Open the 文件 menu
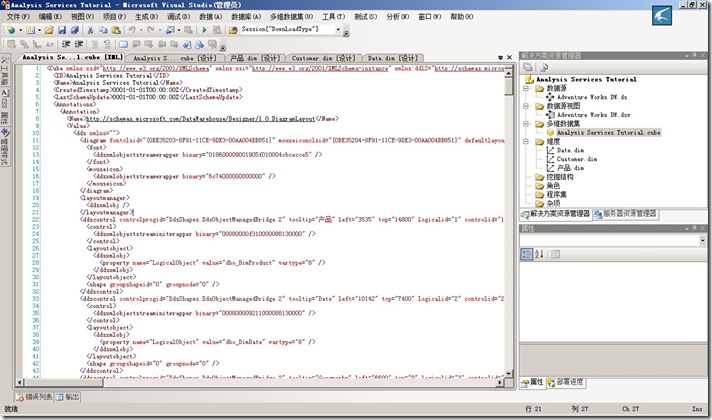 (x=18, y=16)
